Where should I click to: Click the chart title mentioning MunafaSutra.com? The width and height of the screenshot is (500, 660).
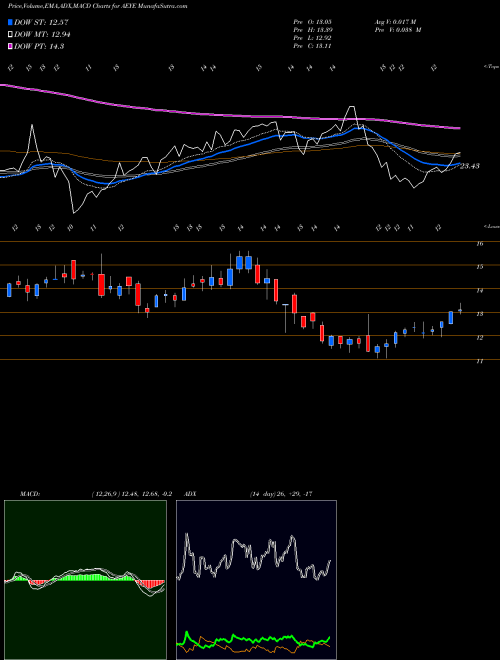coord(98,6)
